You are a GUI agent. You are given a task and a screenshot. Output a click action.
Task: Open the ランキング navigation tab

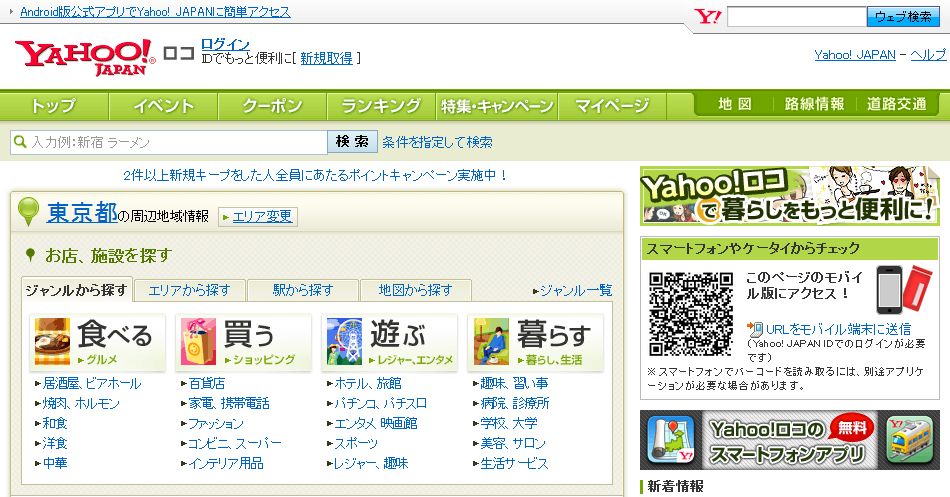(381, 106)
